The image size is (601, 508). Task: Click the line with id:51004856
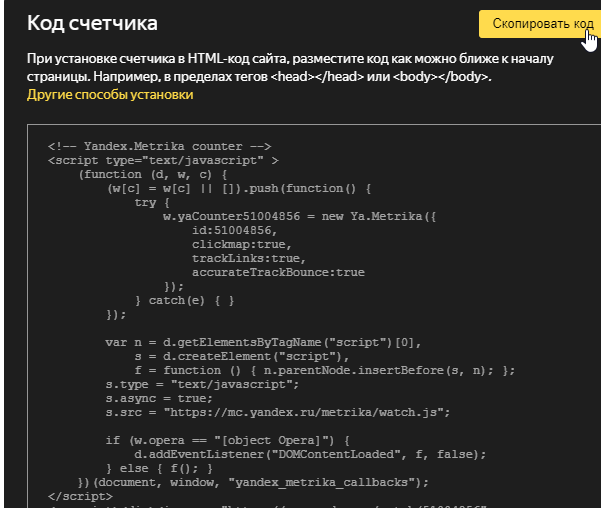click(234, 230)
